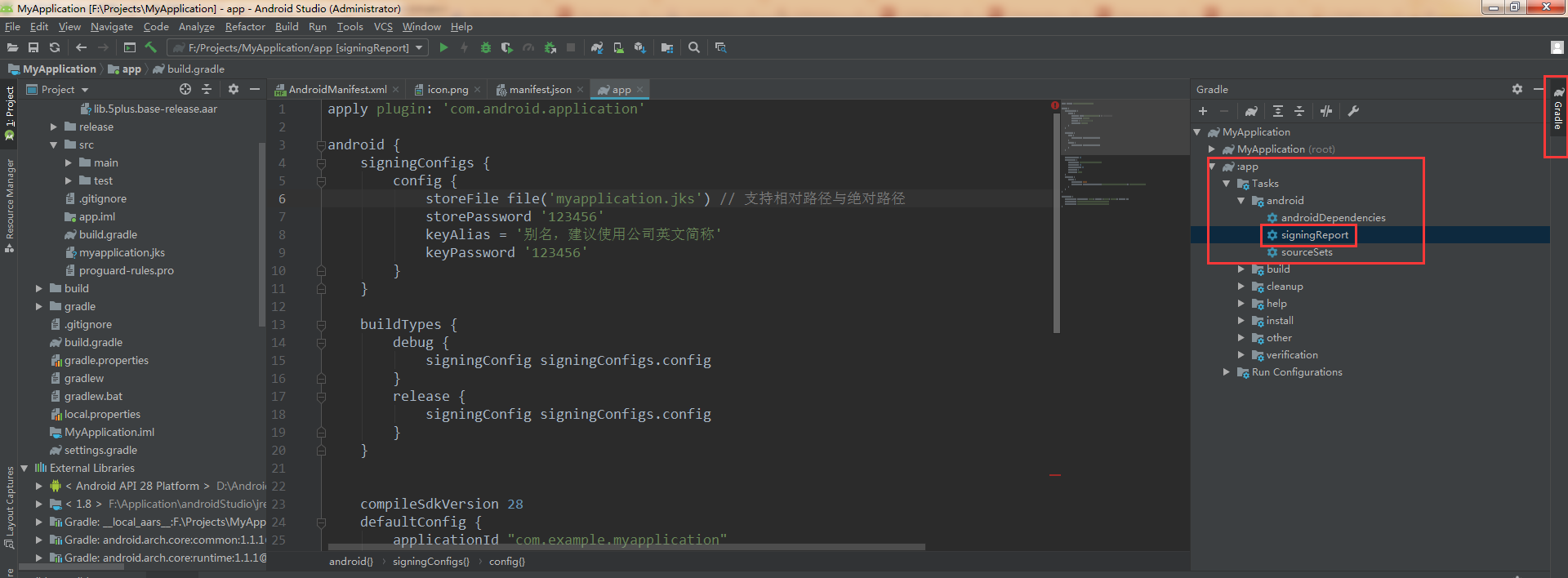Toggle the 1: Project side tab
The image size is (1568, 578).
tap(9, 113)
